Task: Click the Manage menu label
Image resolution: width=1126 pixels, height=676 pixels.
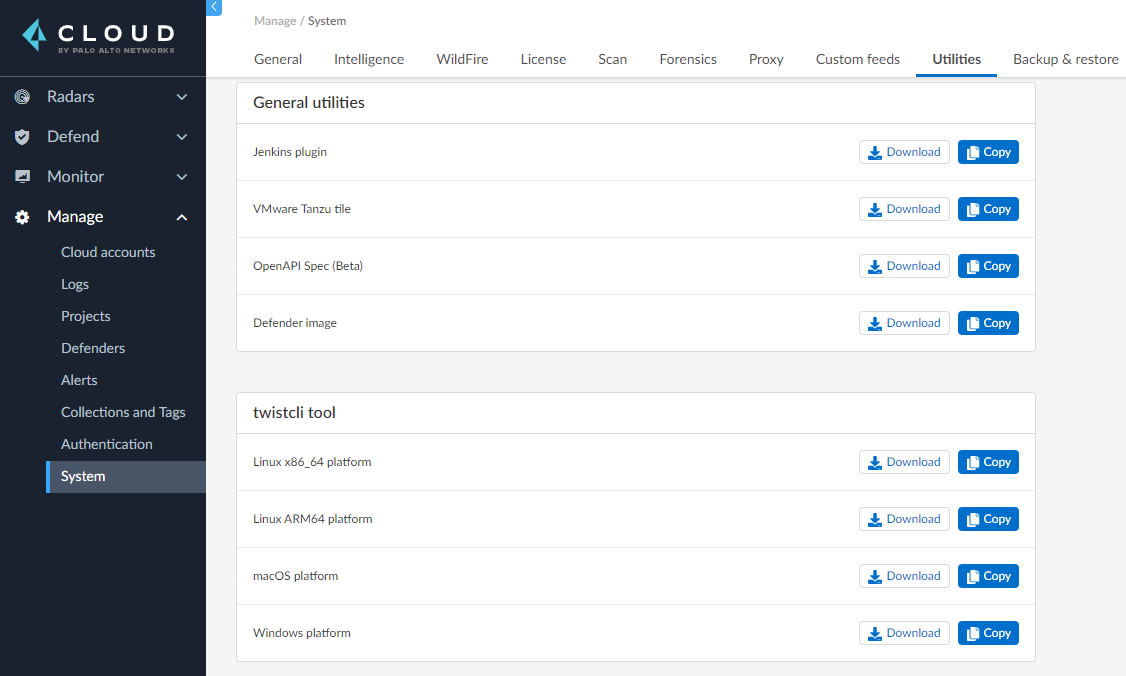Action: [x=75, y=216]
